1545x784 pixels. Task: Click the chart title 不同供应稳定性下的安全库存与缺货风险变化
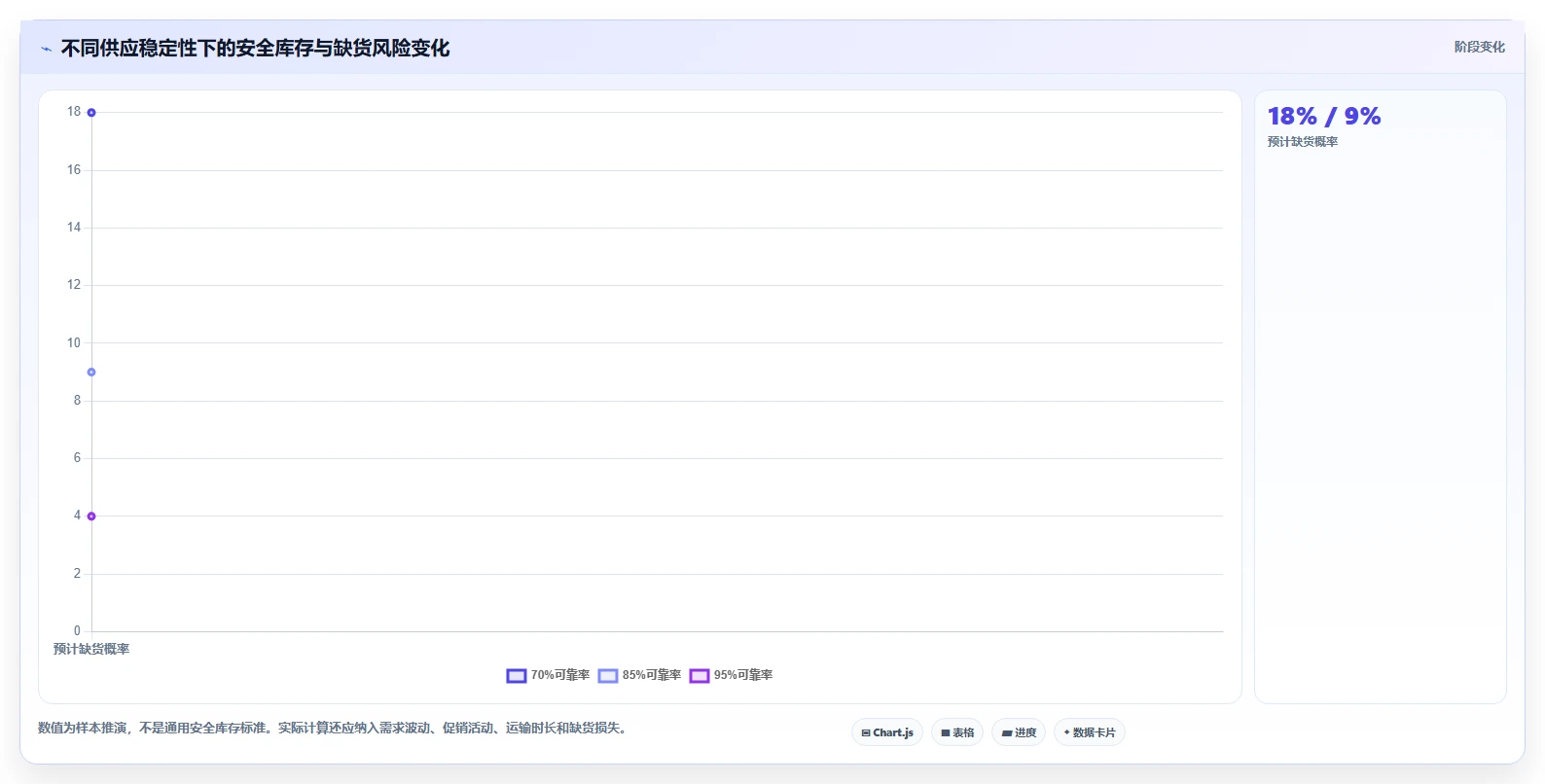coord(256,49)
